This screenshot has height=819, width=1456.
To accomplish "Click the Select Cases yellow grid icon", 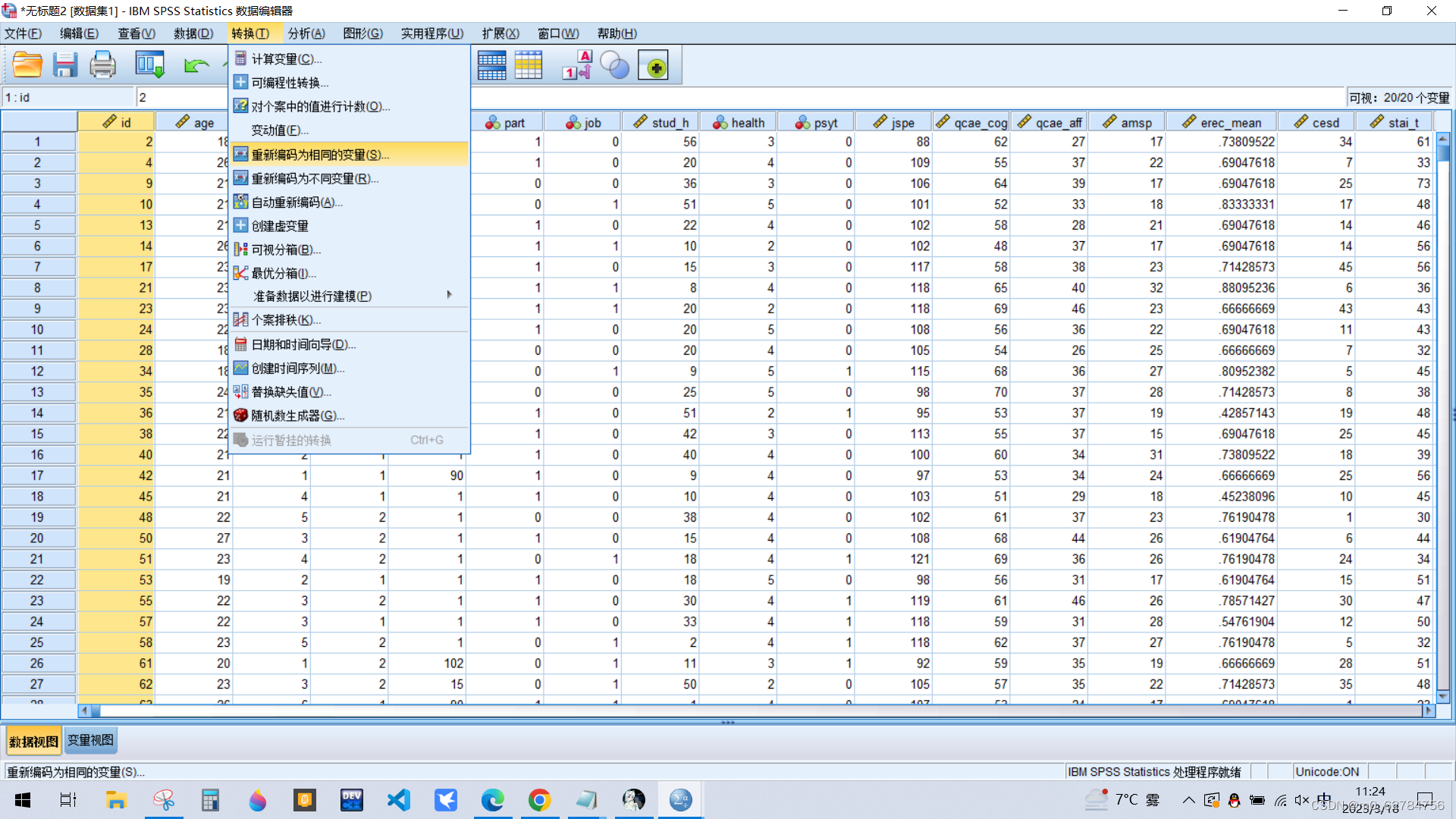I will pos(529,65).
